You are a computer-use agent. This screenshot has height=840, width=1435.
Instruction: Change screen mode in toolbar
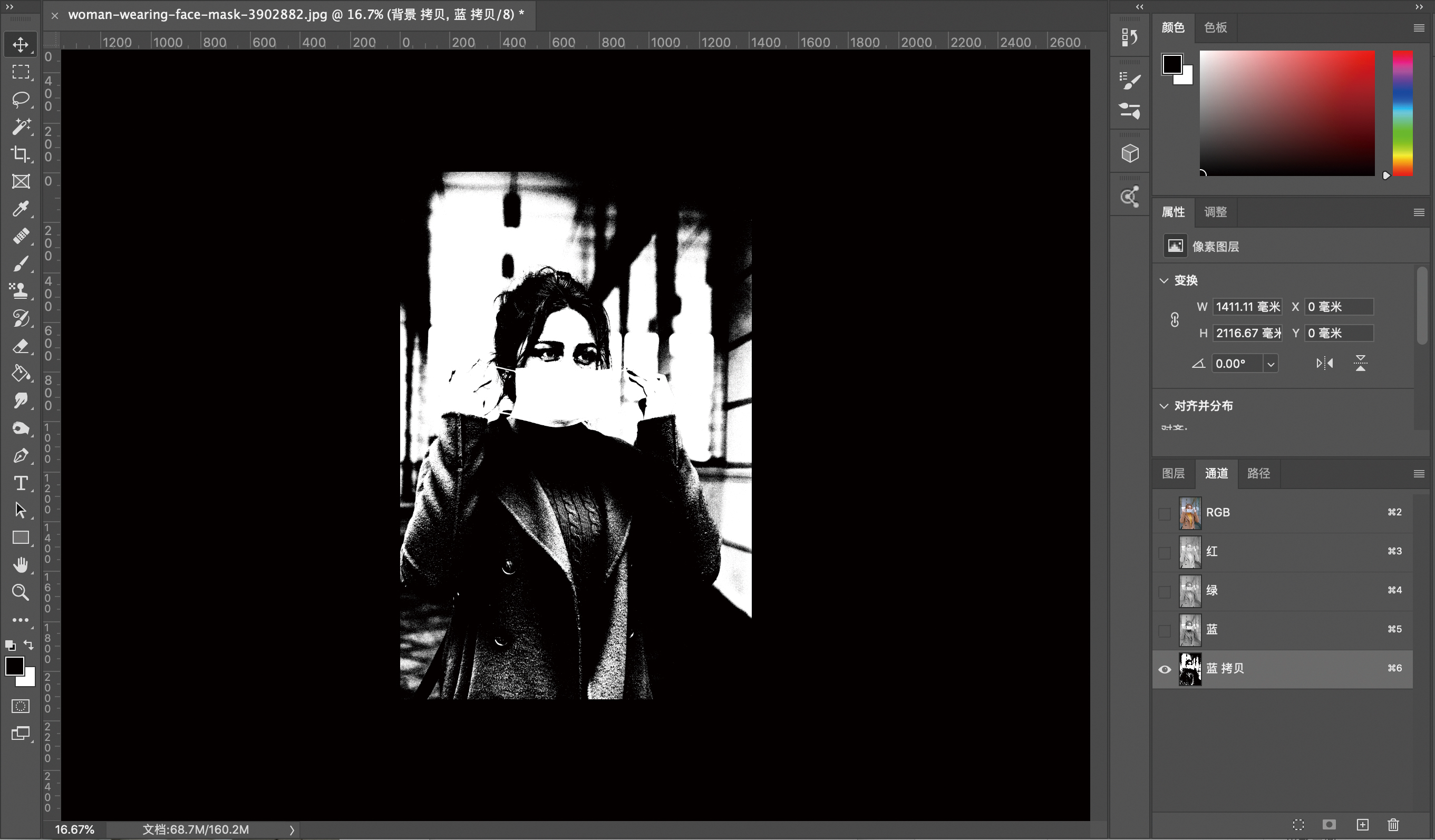pyautogui.click(x=21, y=734)
